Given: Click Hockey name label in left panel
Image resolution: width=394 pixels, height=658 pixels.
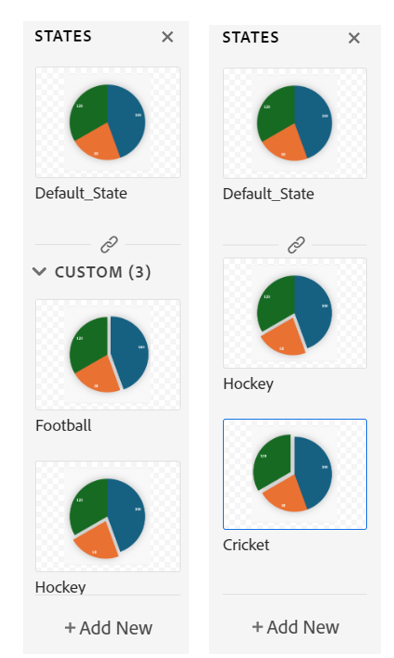Looking at the screenshot, I should (60, 587).
